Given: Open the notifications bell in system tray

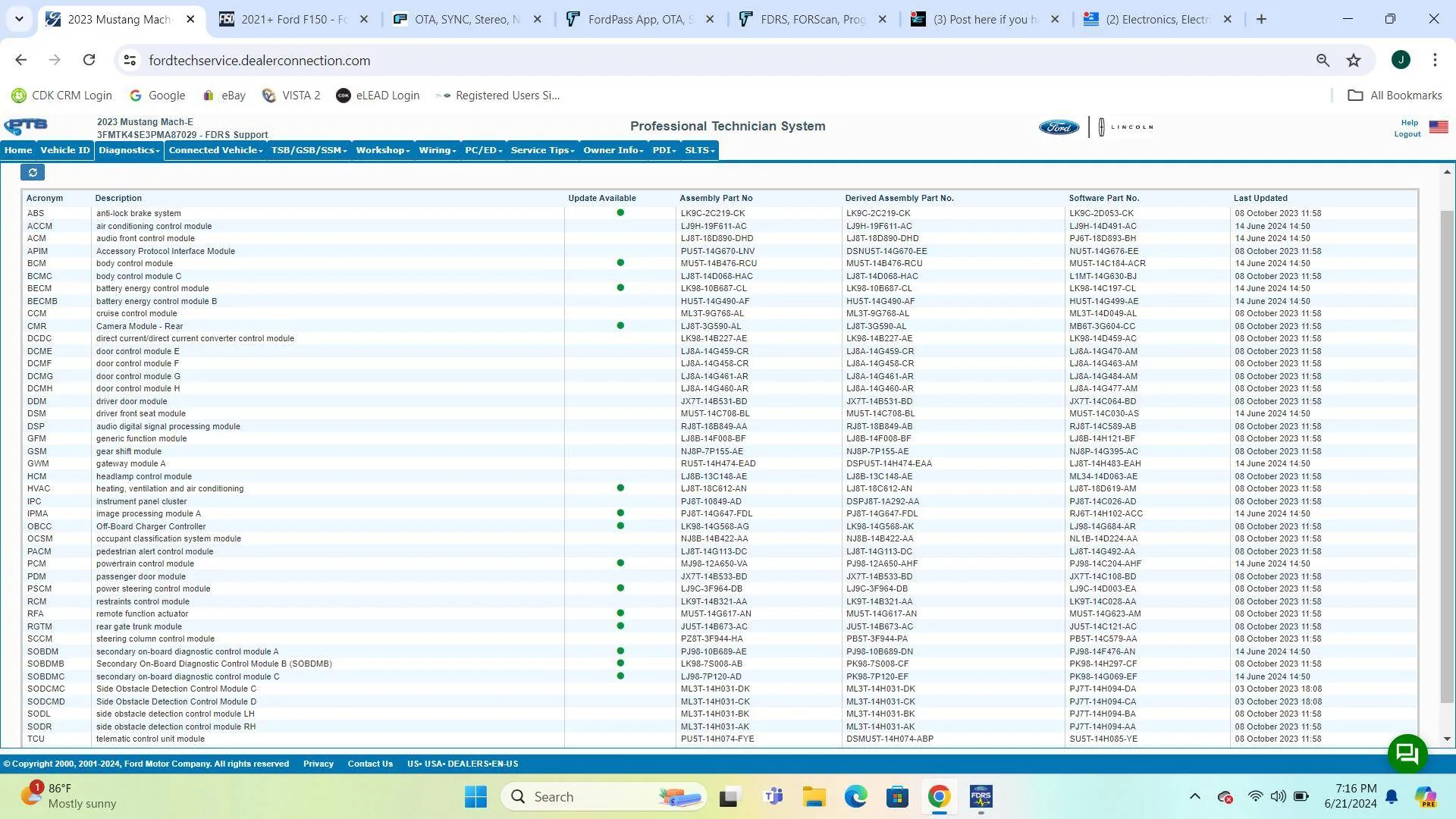Looking at the screenshot, I should [1392, 796].
